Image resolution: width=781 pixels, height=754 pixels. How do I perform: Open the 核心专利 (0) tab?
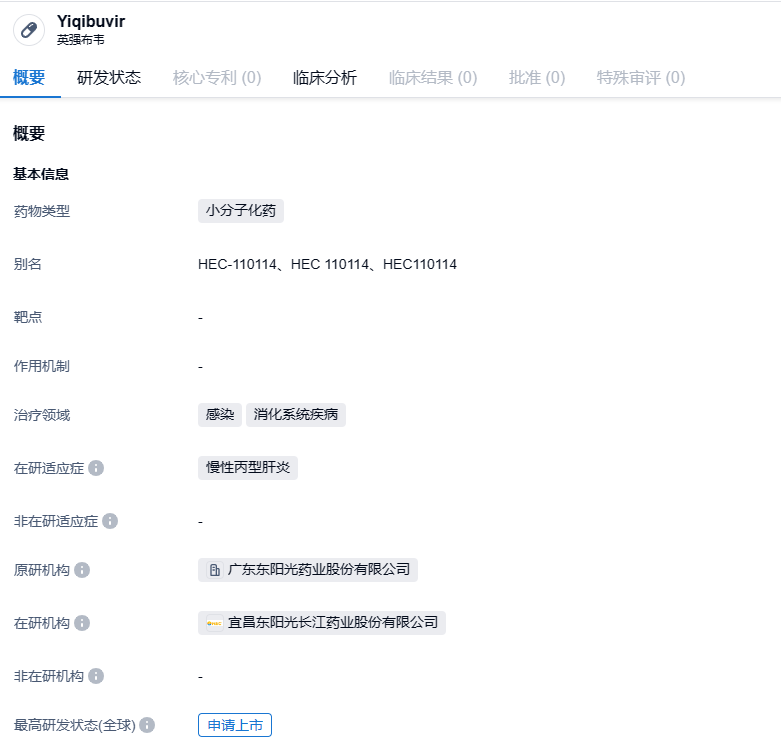click(217, 78)
